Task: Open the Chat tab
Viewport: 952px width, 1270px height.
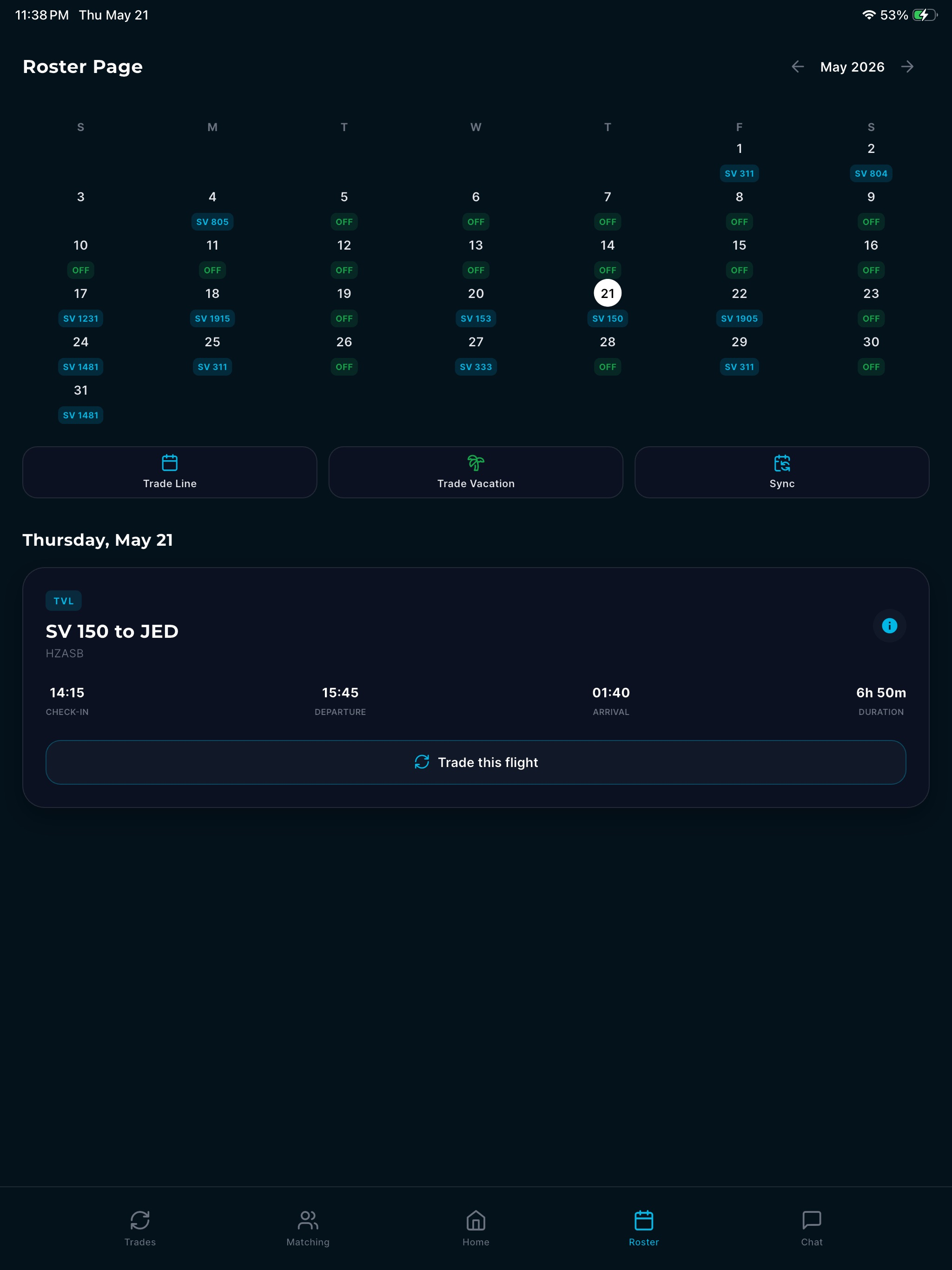Action: tap(812, 1229)
